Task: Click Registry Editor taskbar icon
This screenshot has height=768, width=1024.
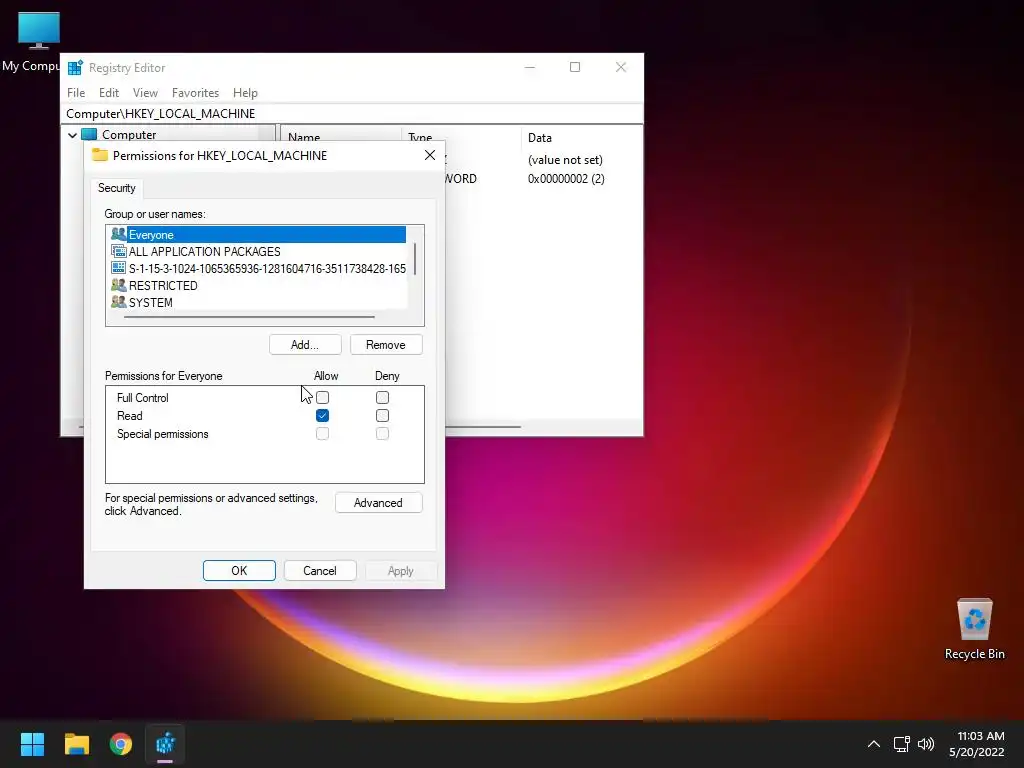Action: pos(165,744)
